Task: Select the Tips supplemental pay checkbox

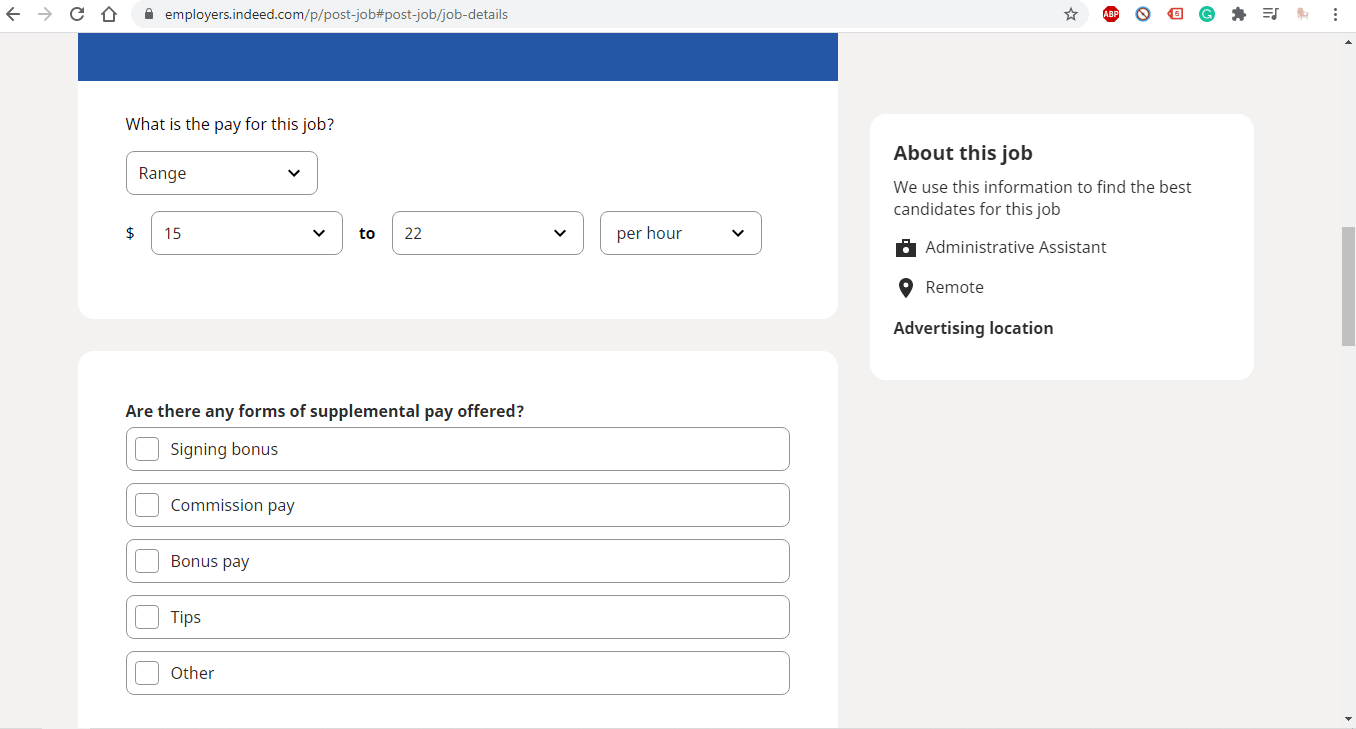Action: 147,617
